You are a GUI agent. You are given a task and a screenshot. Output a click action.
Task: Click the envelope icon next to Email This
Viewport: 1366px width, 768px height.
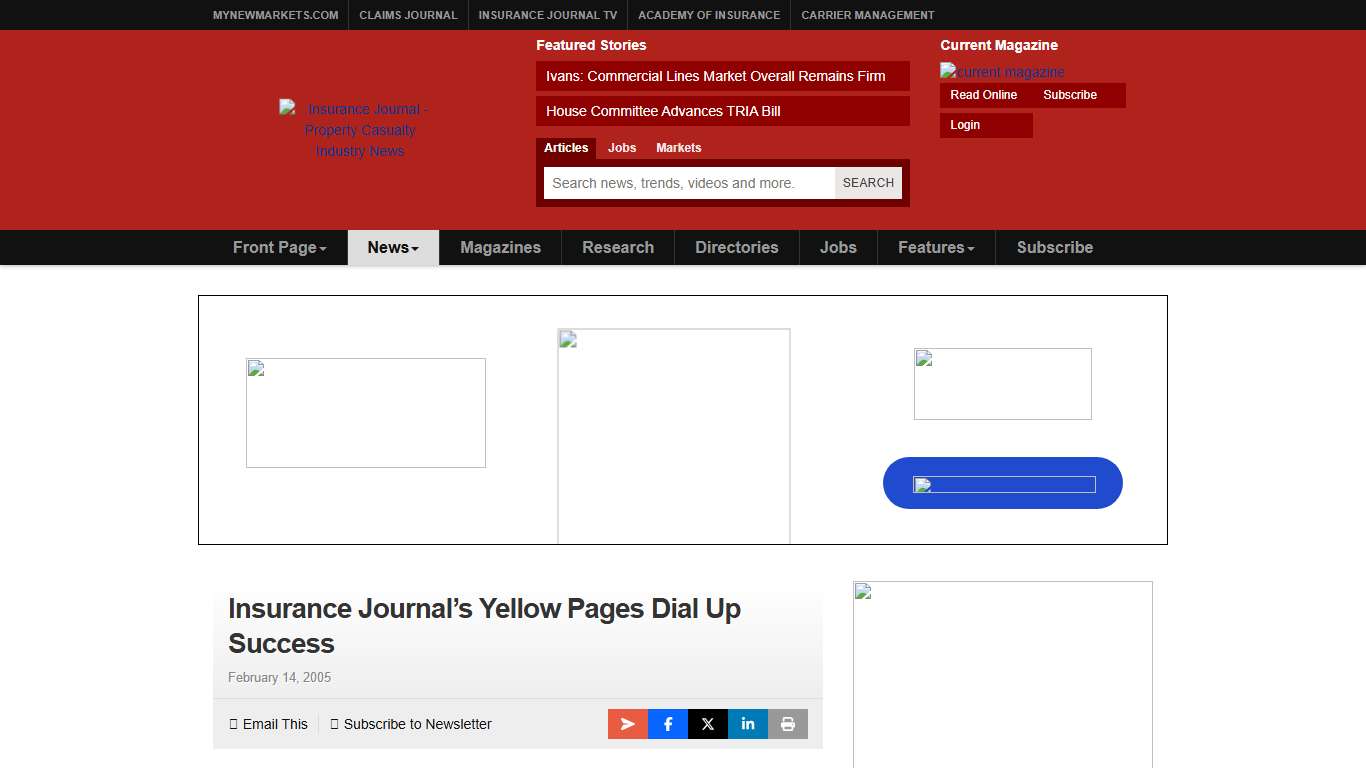(x=236, y=723)
